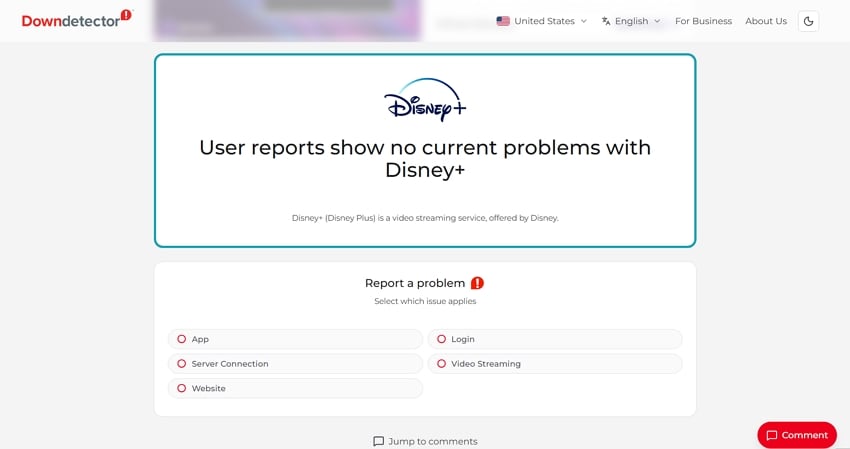Follow the Jump to comments link

coord(426,441)
